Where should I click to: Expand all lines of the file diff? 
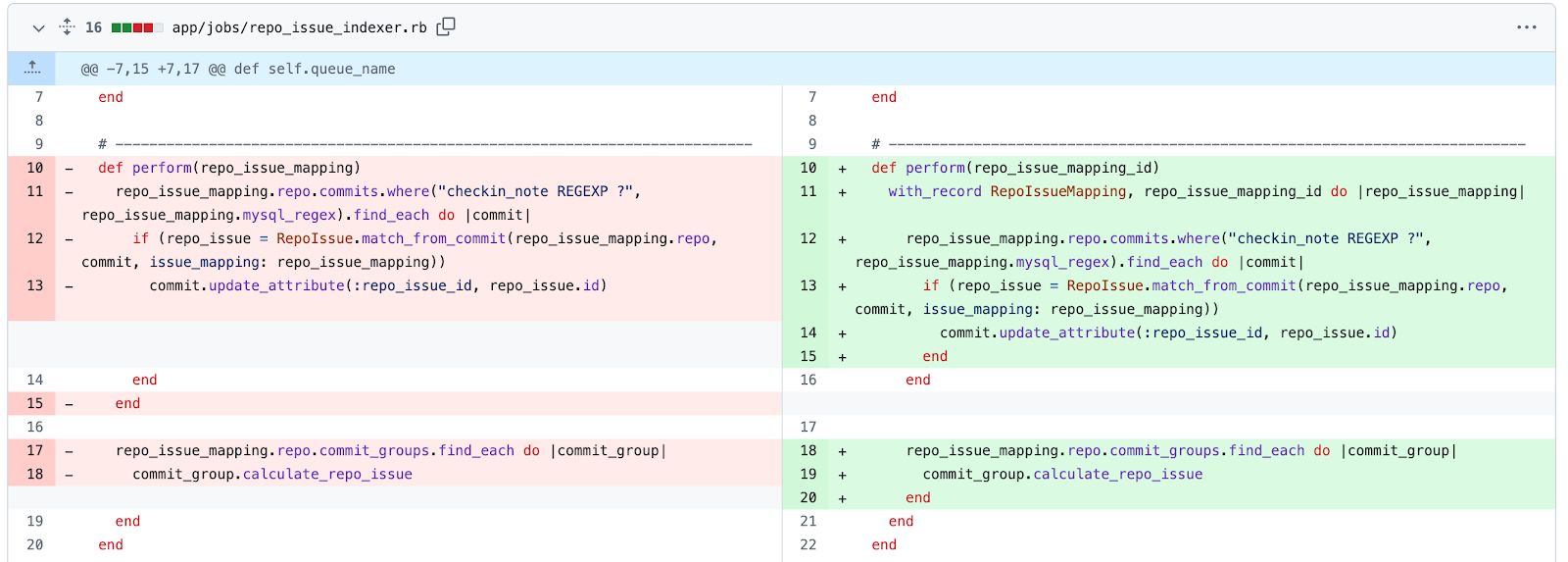click(67, 27)
